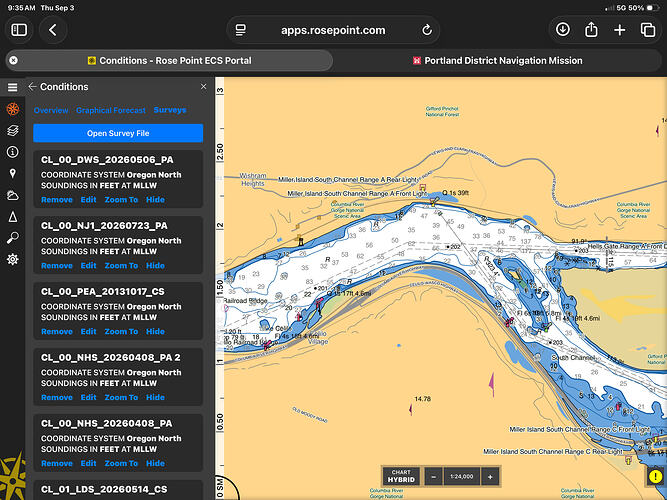Image resolution: width=667 pixels, height=500 pixels.
Task: Click the Miller Island South Channel Range A Rear Light label
Action: tap(348, 180)
